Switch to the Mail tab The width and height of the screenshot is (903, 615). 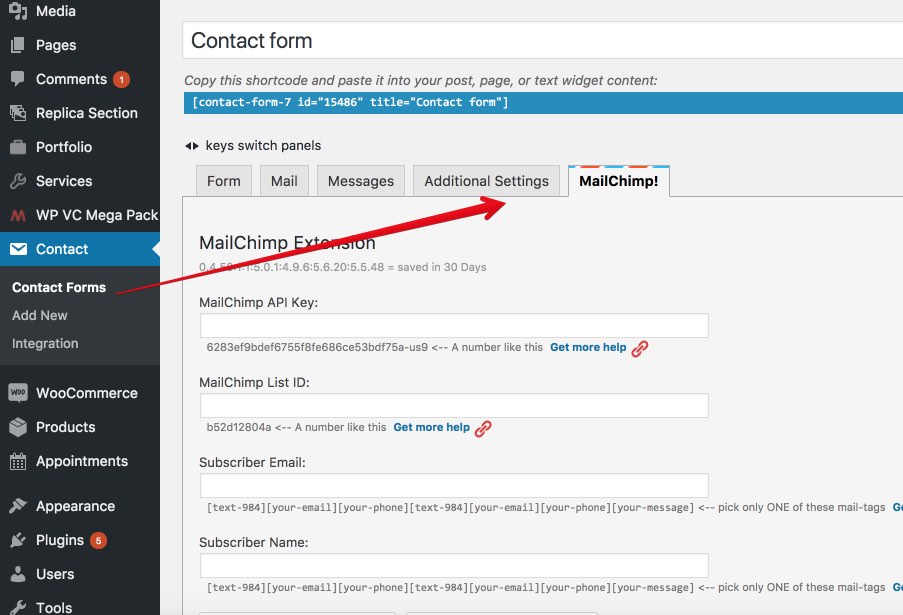[x=284, y=181]
